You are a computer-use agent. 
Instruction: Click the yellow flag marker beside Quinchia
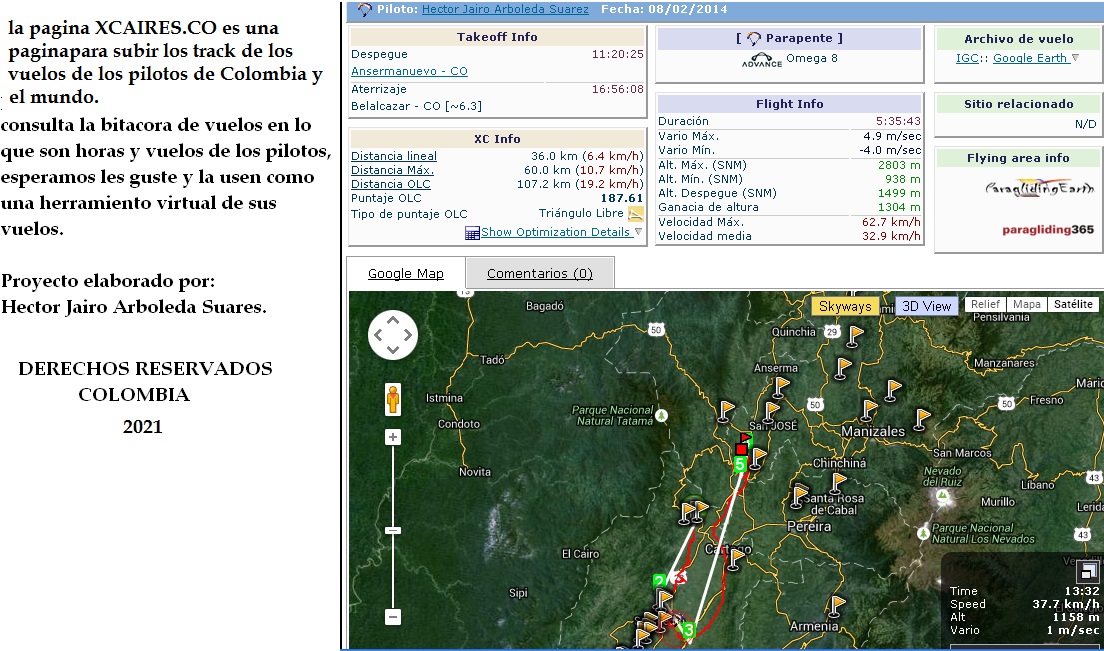click(x=855, y=336)
